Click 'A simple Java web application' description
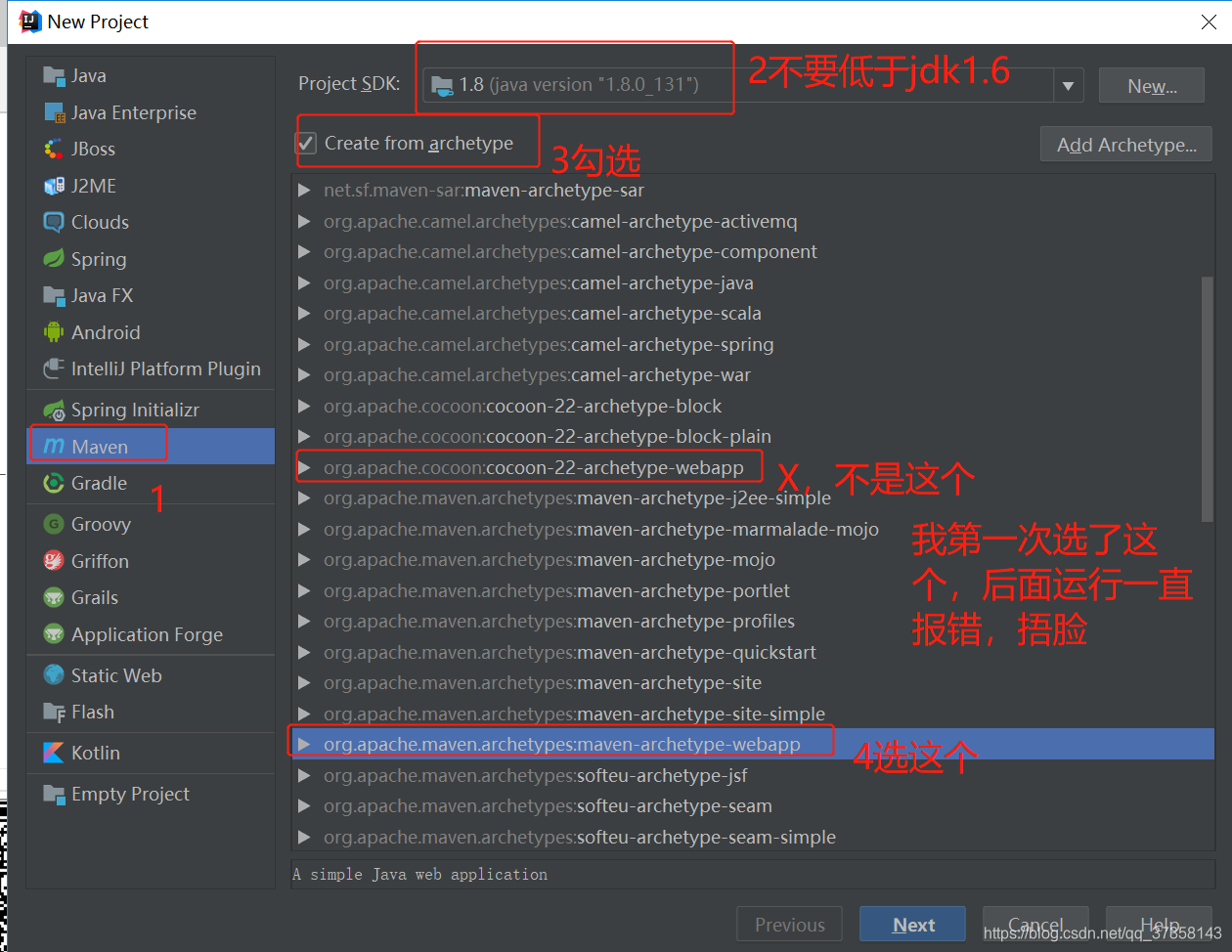Screen dimensions: 1232x952 (x=420, y=875)
